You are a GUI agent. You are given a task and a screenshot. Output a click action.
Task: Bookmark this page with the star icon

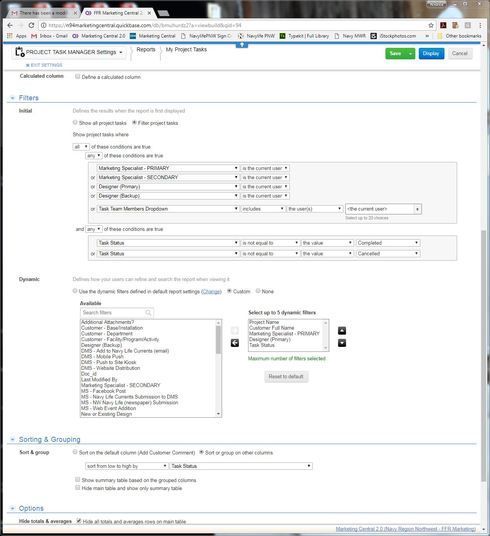[431, 25]
